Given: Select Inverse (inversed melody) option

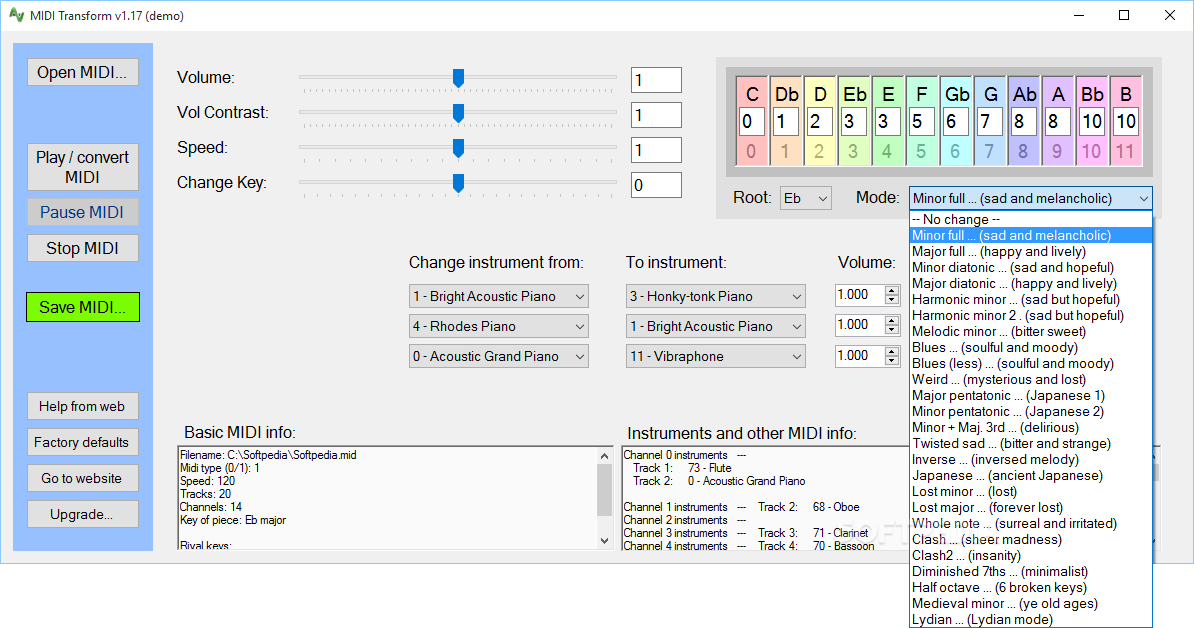Looking at the screenshot, I should [1031, 459].
